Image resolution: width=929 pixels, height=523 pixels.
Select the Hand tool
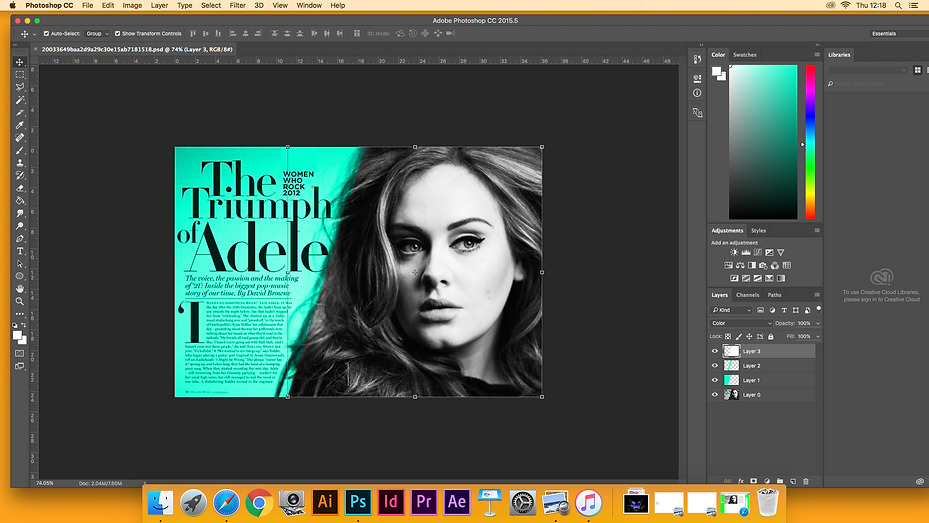tap(20, 288)
